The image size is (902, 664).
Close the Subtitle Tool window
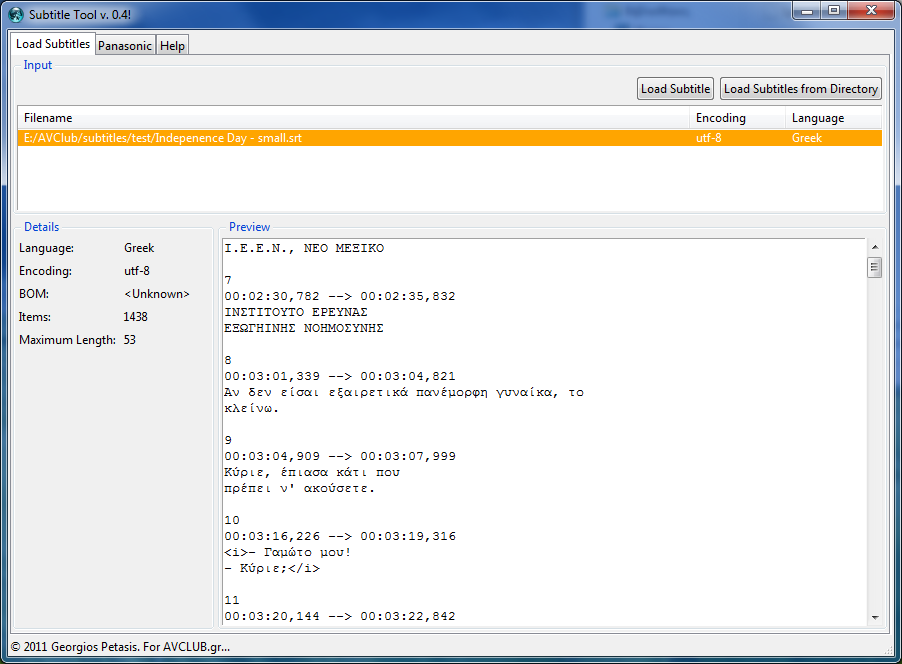tap(871, 11)
